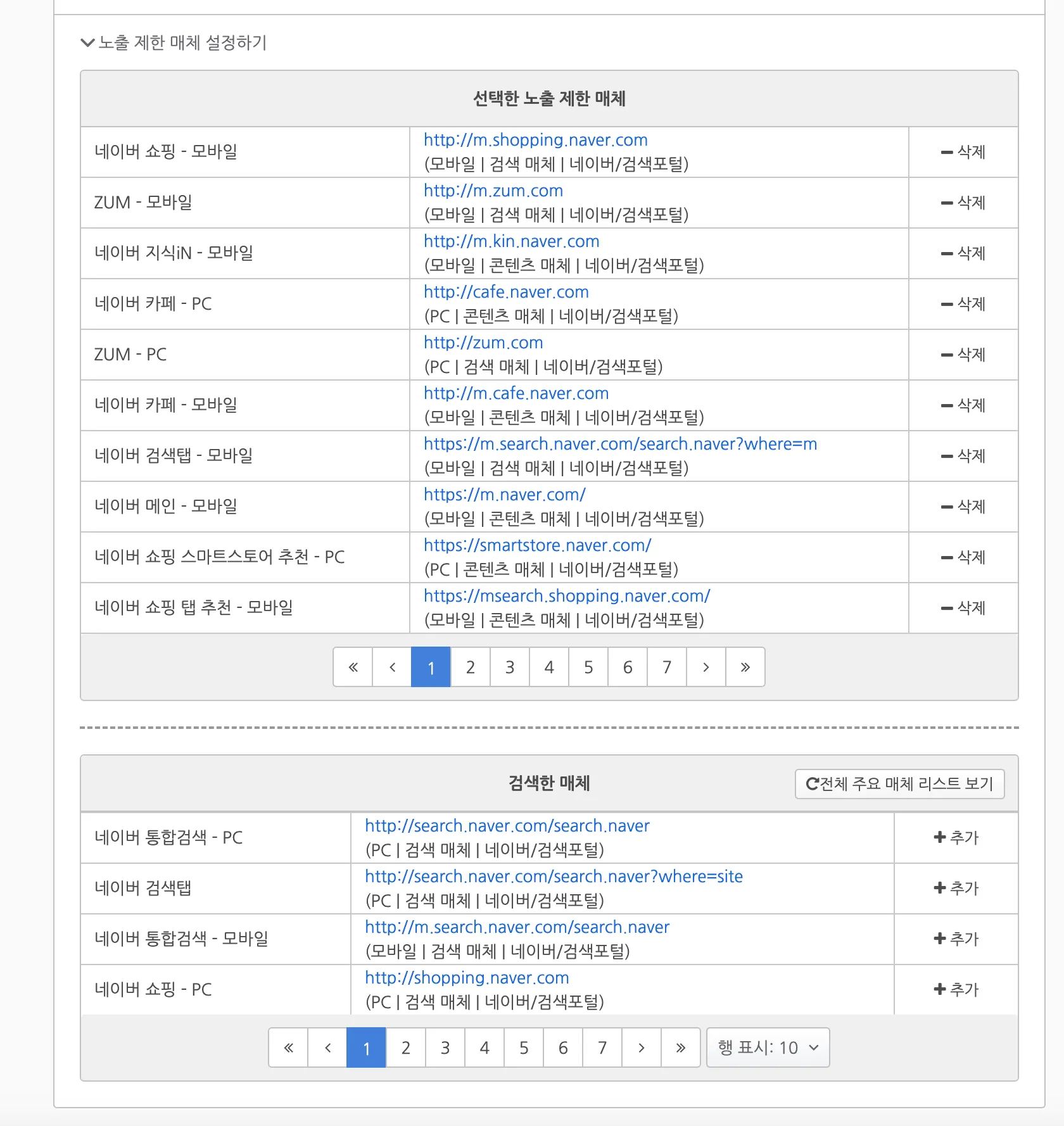Open the http://m.zum.com link

[493, 191]
